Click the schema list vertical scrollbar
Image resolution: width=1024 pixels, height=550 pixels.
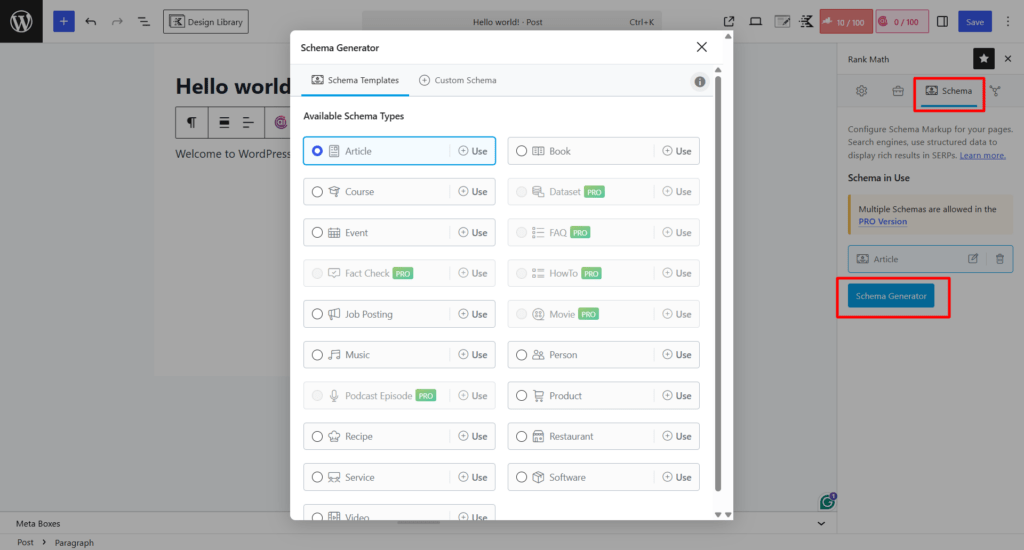coord(718,283)
